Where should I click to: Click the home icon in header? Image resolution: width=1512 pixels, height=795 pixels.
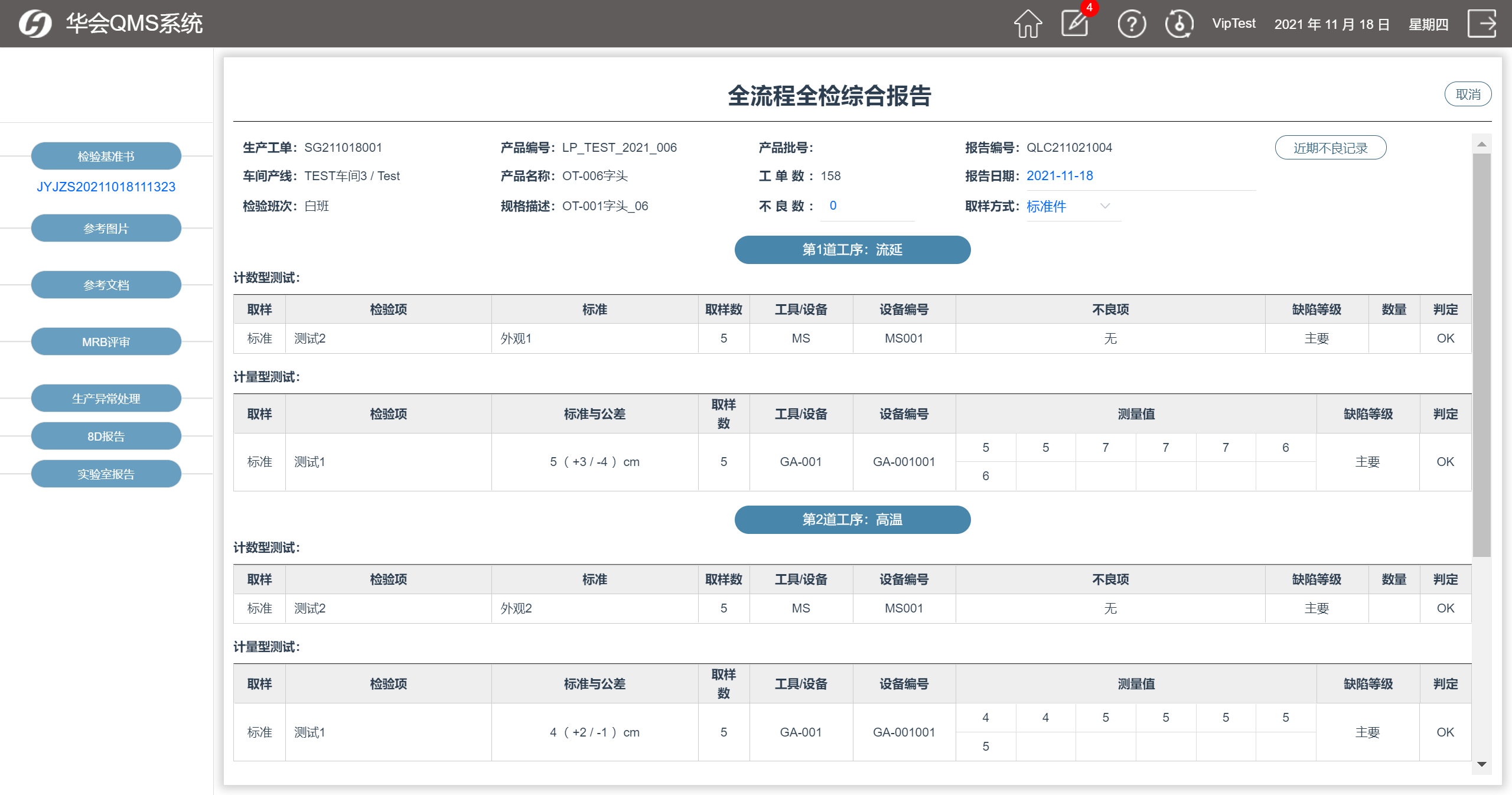point(1028,24)
